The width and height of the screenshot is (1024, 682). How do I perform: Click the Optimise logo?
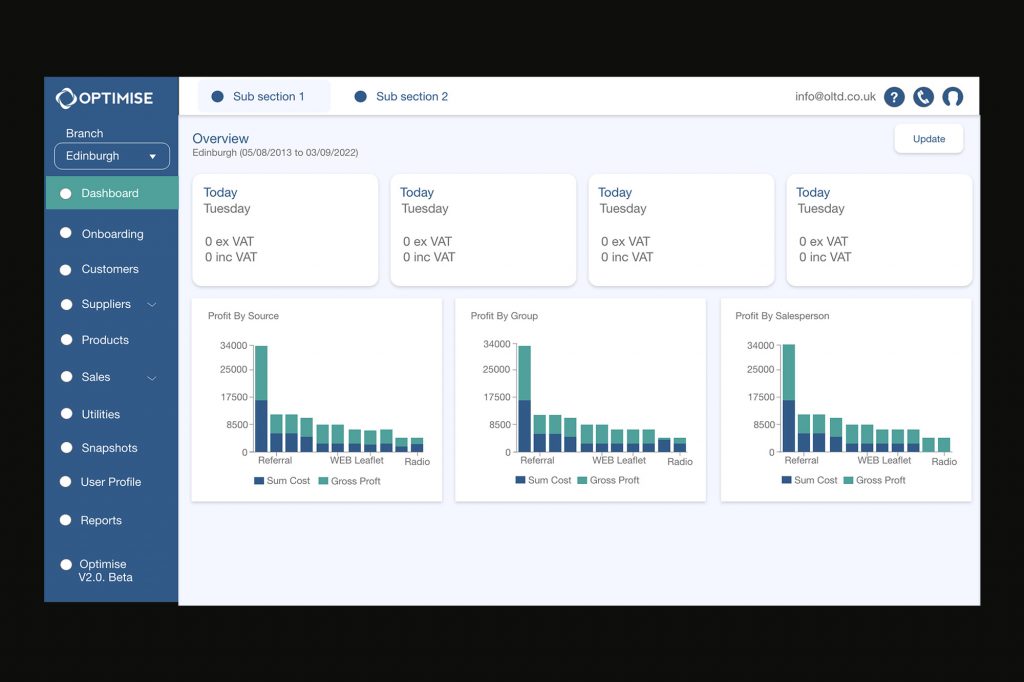click(105, 97)
